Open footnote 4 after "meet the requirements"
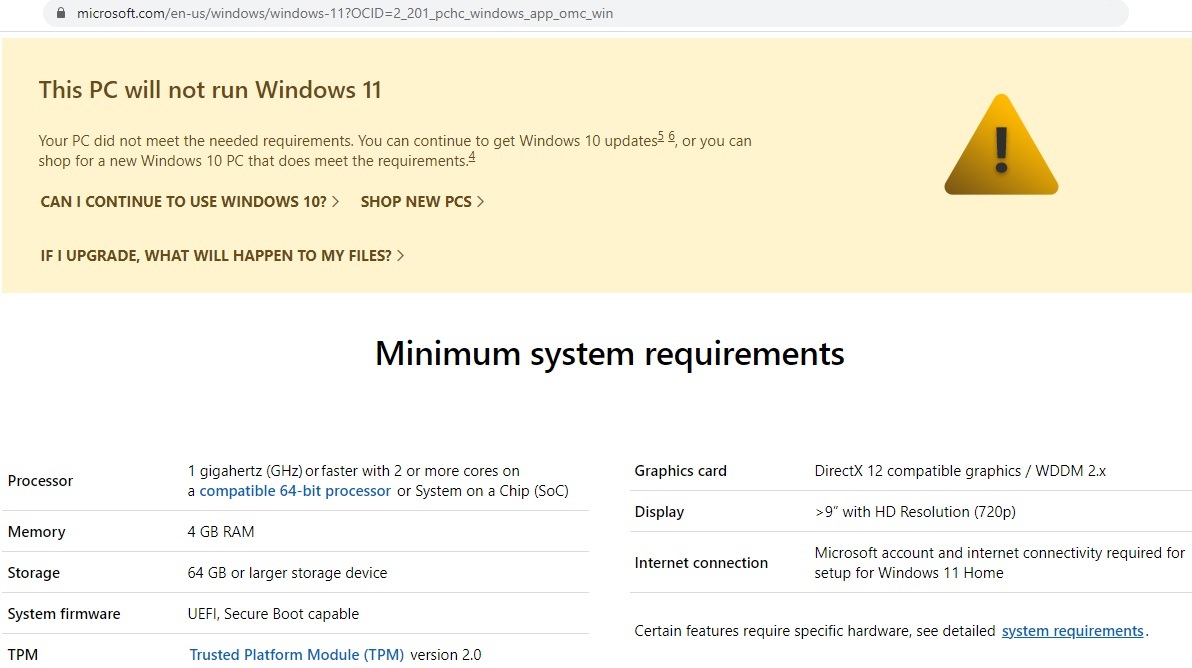Image resolution: width=1192 pixels, height=668 pixels. [x=472, y=157]
